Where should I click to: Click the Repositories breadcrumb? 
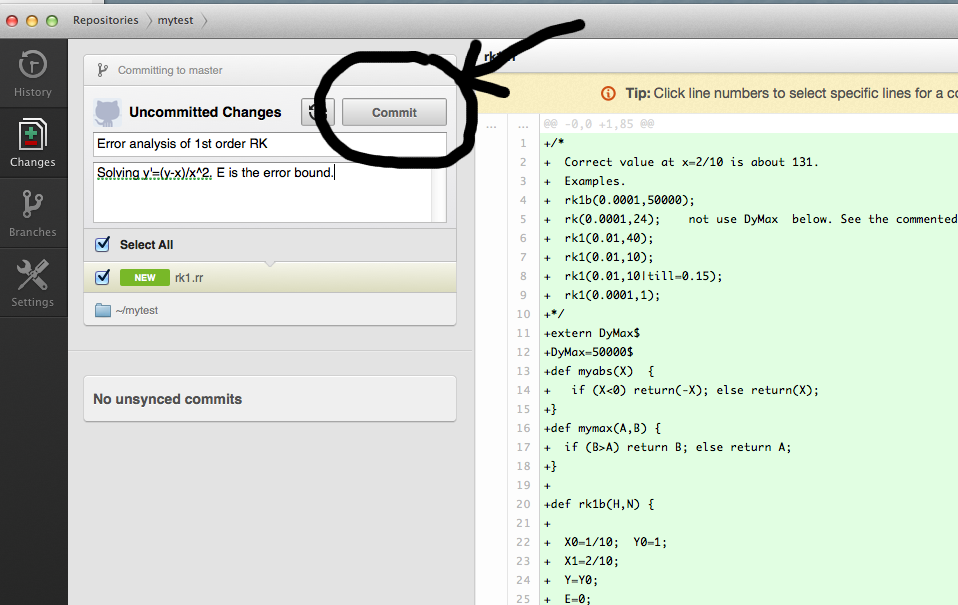(105, 20)
